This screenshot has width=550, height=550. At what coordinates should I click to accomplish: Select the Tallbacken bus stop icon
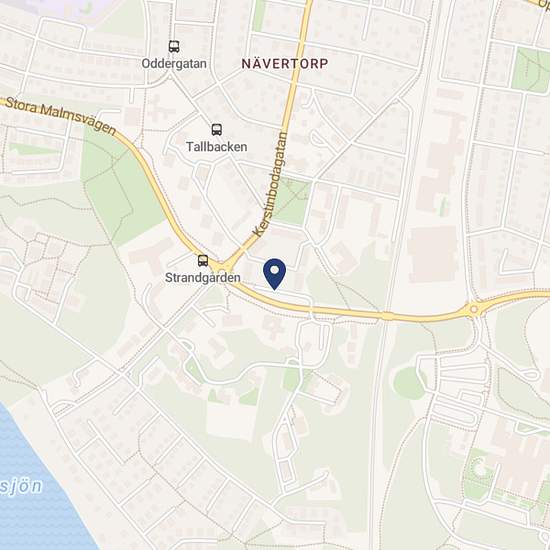(217, 129)
